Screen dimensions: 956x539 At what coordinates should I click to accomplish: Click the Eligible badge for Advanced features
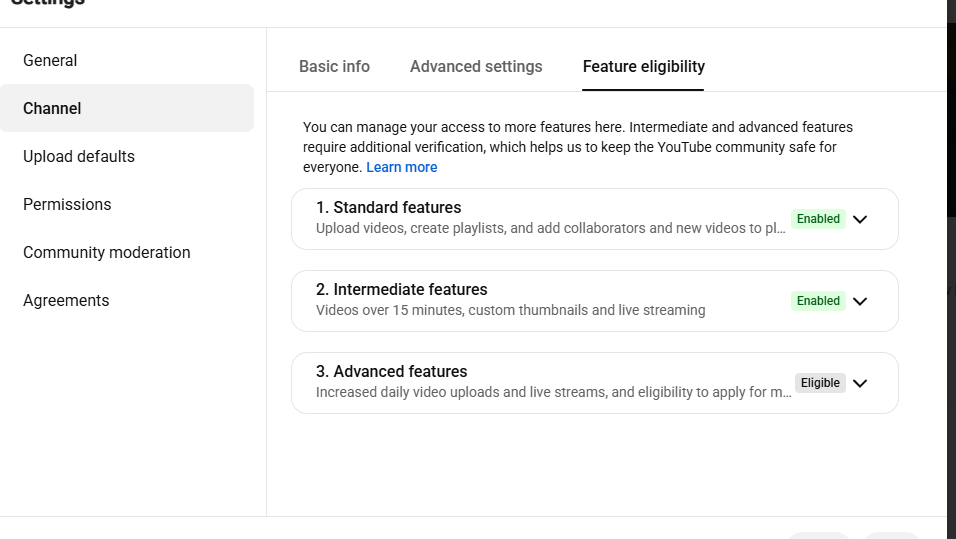pos(820,383)
